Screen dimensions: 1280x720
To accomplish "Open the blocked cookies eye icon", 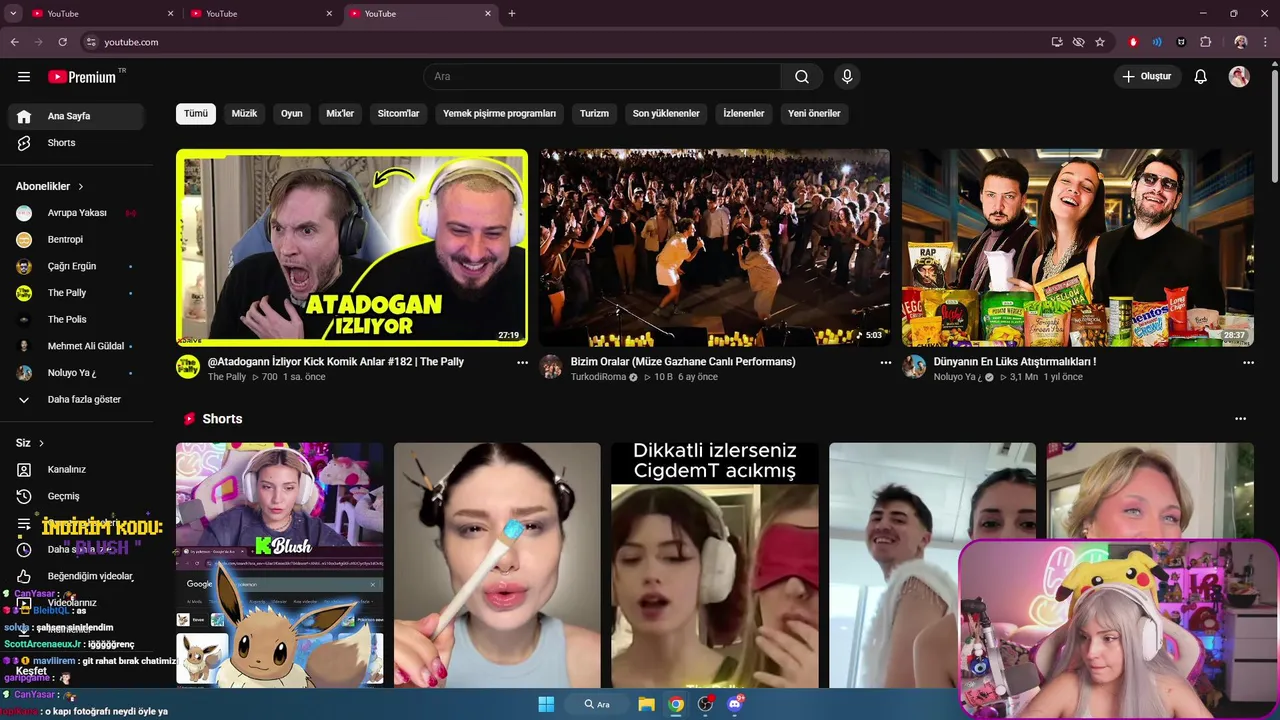I will pos(1078,42).
